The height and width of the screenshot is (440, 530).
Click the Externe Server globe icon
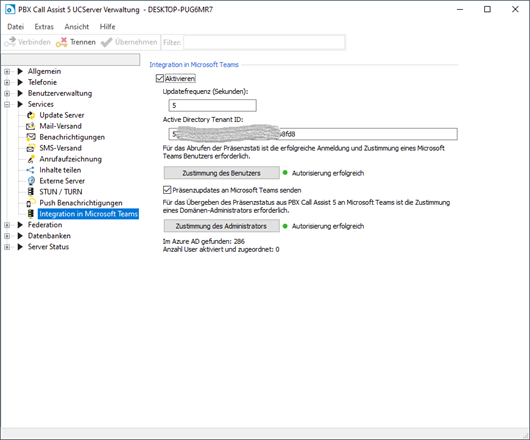tap(31, 181)
